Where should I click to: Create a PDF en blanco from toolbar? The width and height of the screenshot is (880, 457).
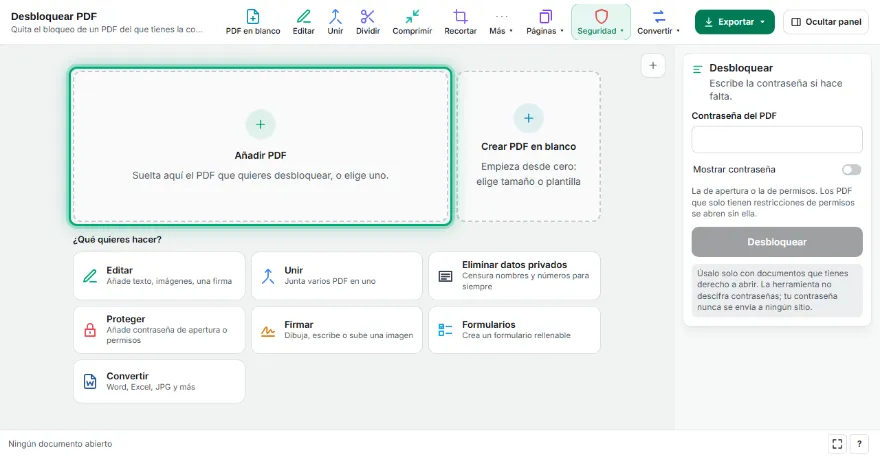253,22
